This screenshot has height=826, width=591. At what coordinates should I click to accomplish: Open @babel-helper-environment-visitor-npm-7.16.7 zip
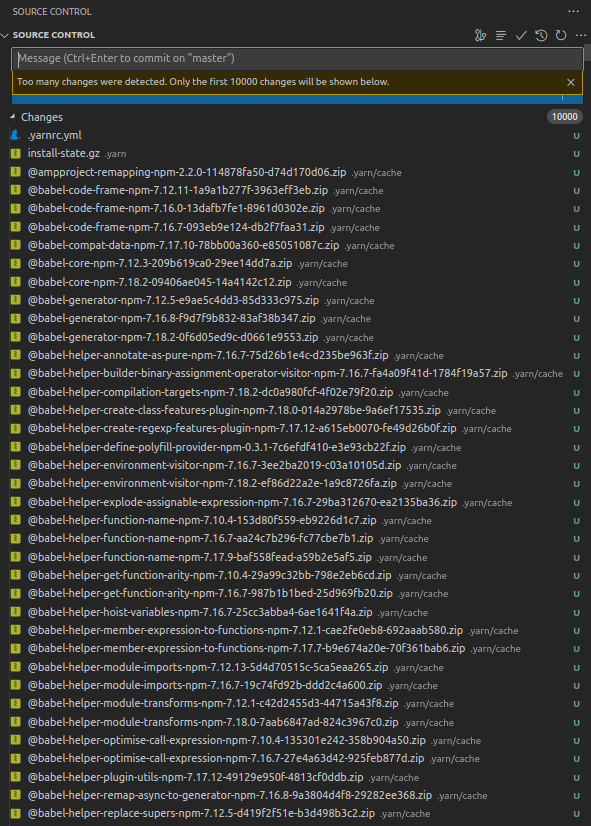point(214,466)
